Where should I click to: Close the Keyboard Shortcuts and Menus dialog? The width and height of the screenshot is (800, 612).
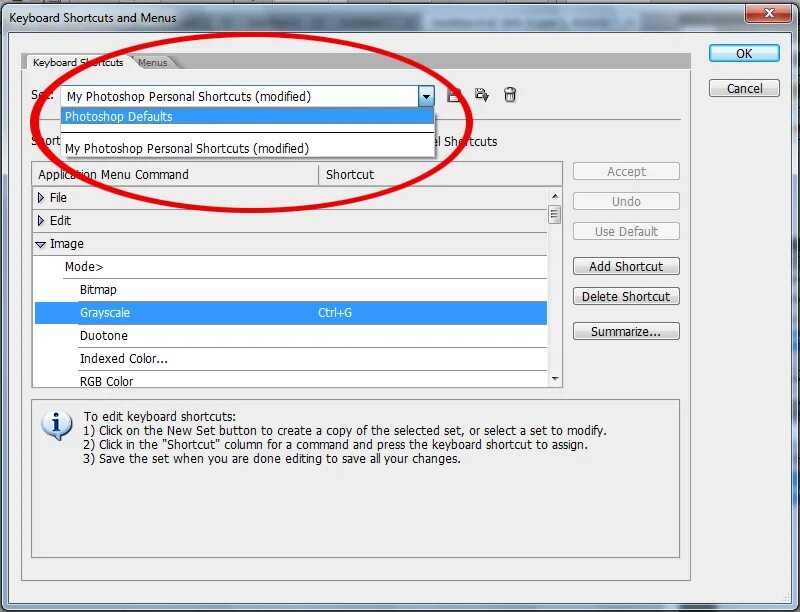click(x=769, y=13)
